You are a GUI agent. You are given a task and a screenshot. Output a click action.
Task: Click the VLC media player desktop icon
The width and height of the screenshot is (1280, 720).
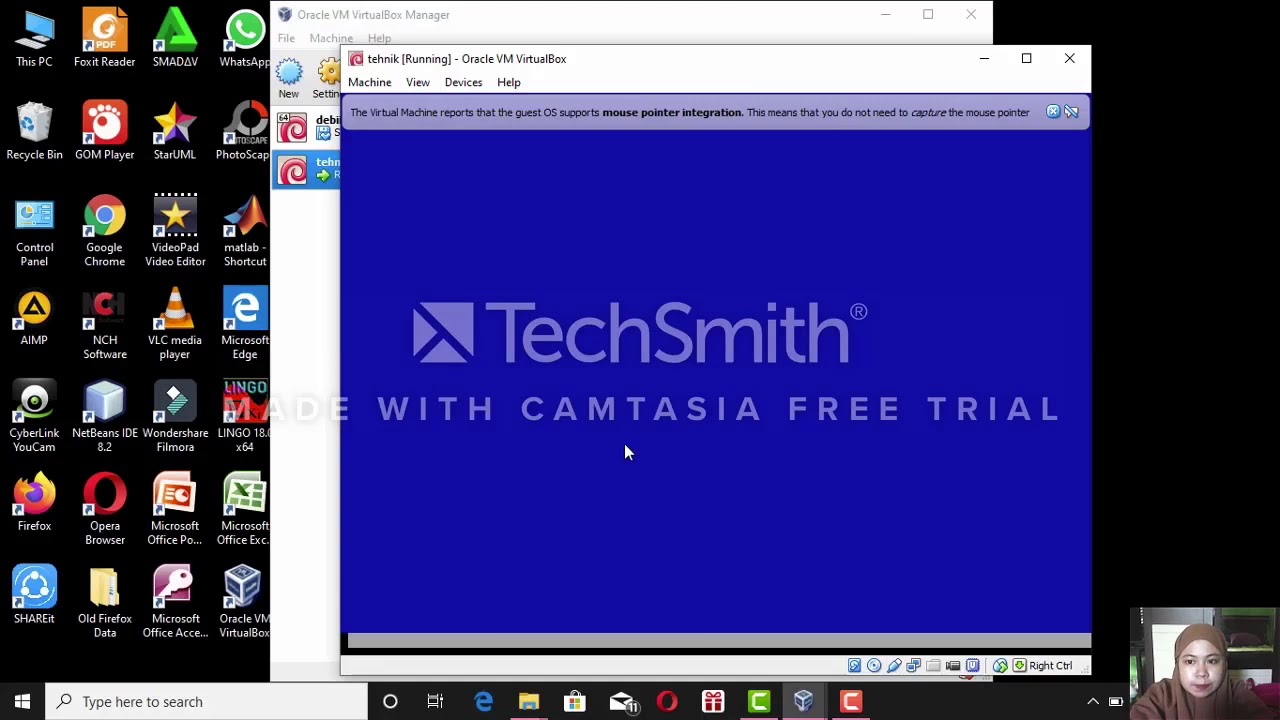point(175,324)
